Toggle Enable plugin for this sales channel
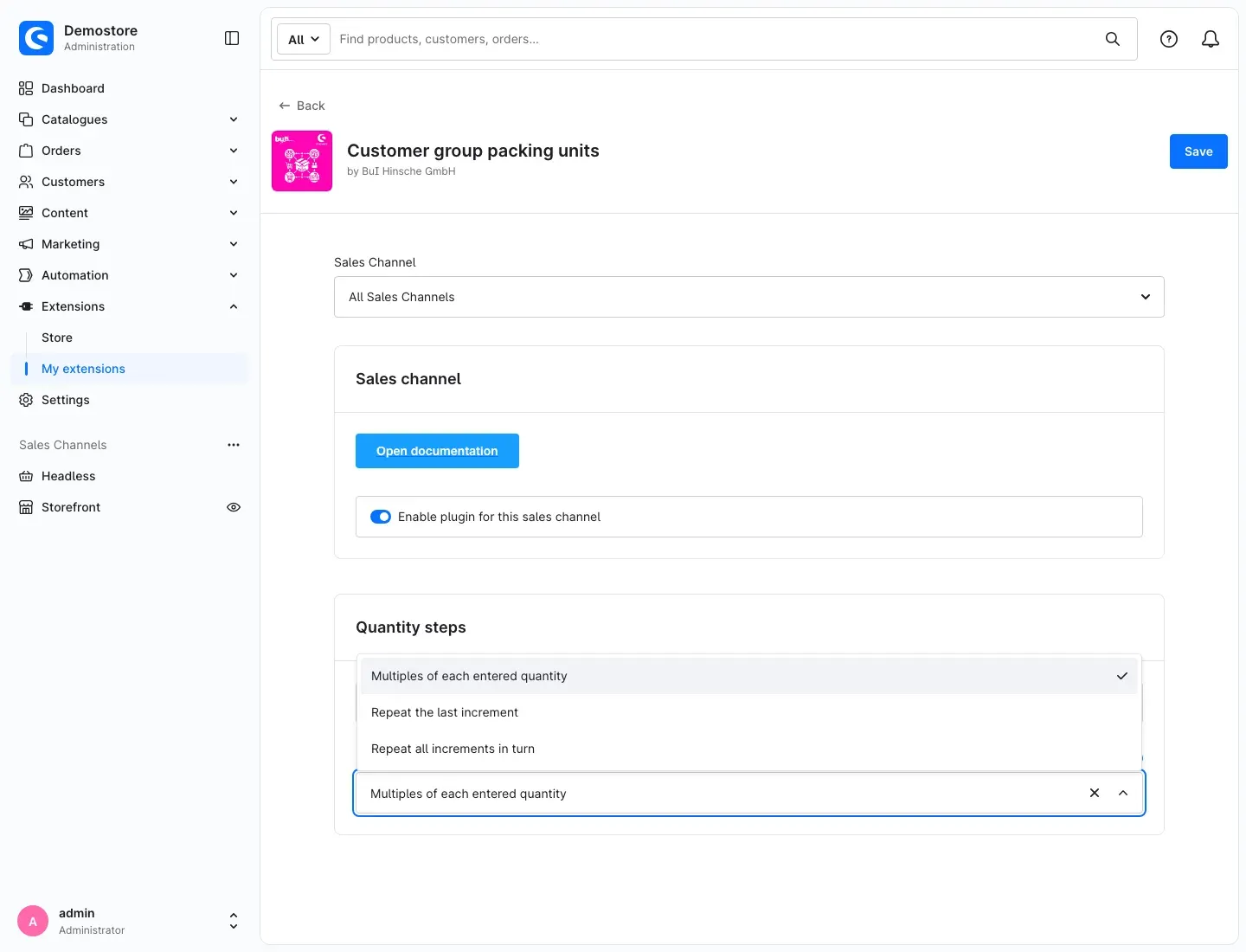This screenshot has width=1246, height=952. 381,517
